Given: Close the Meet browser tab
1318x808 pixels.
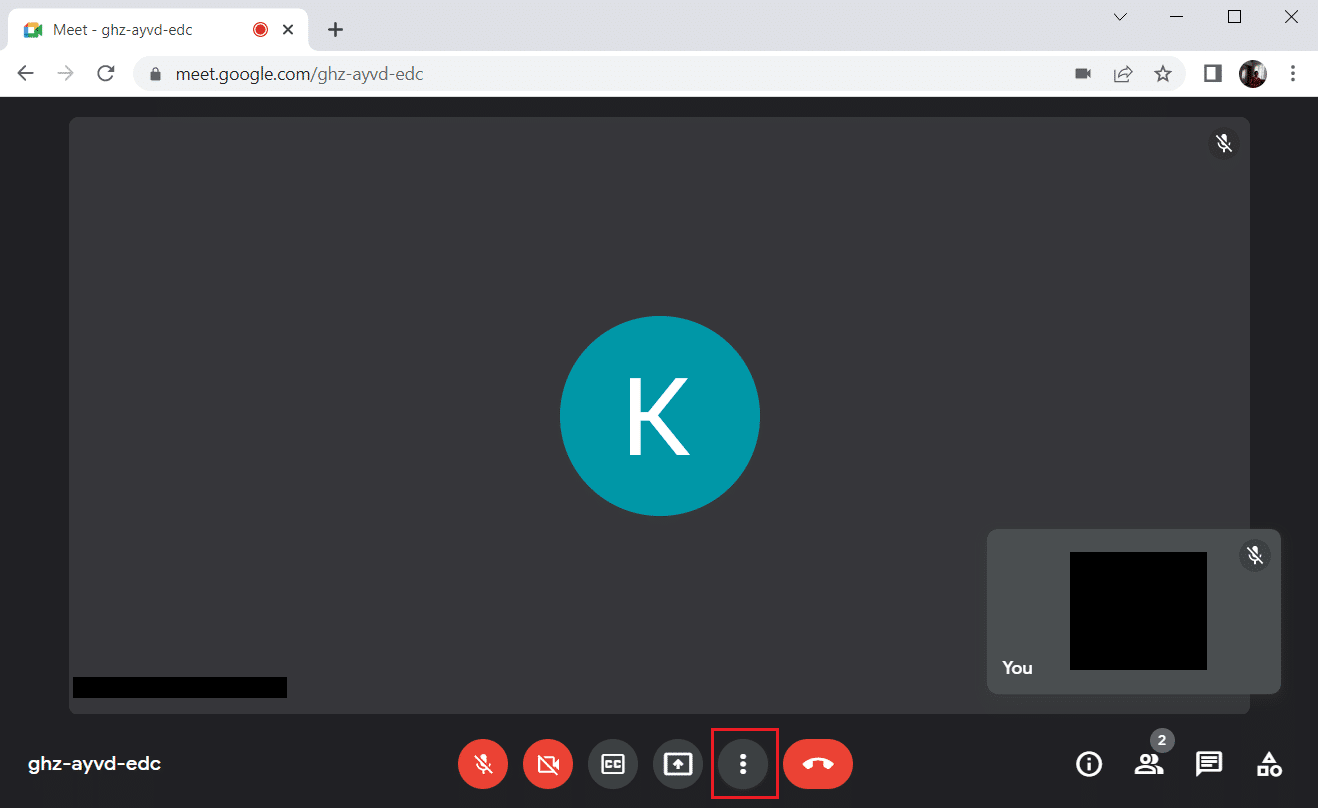Looking at the screenshot, I should 288,30.
